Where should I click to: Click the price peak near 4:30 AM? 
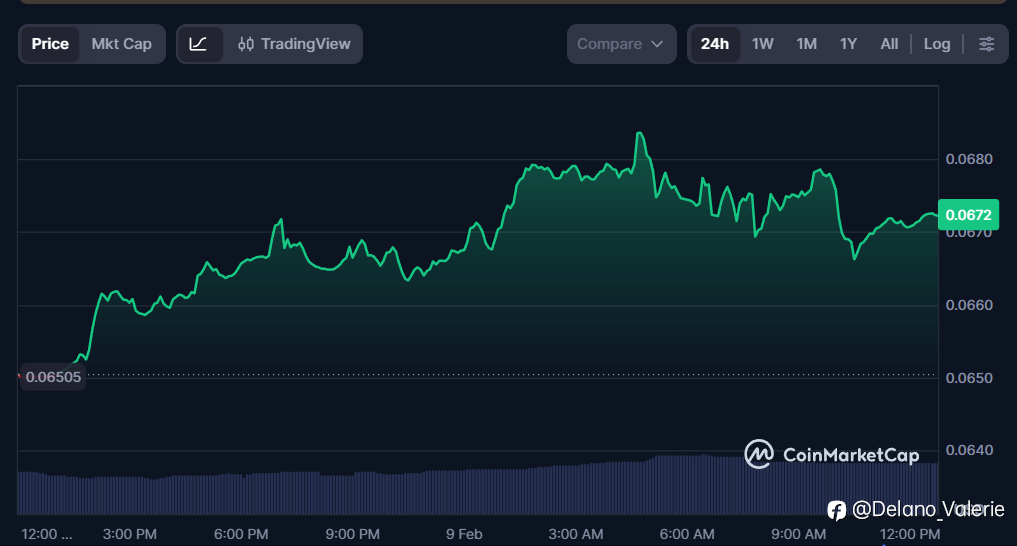point(640,134)
